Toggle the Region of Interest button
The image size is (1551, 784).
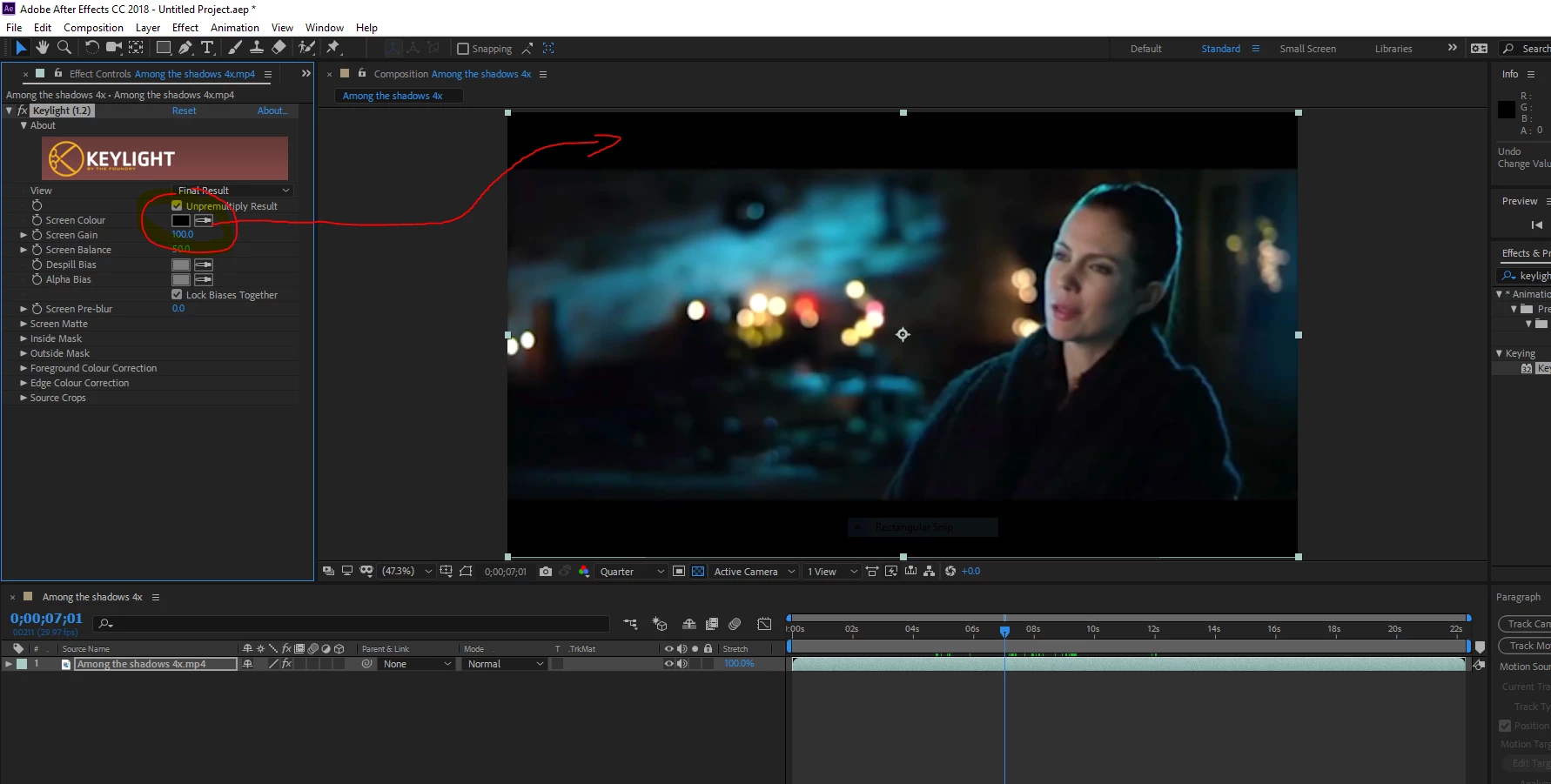(679, 572)
